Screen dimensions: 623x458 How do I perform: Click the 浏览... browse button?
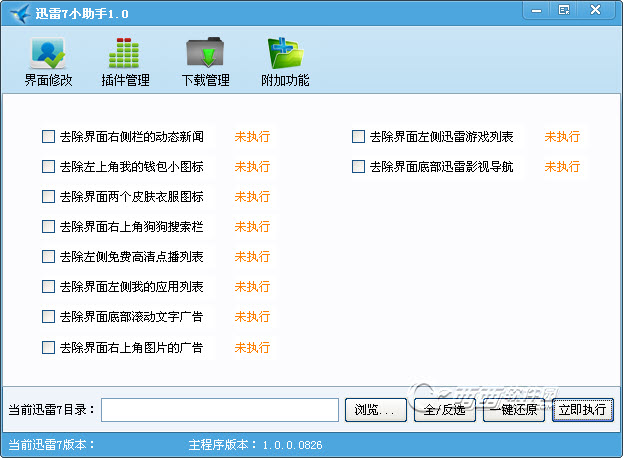coord(376,410)
